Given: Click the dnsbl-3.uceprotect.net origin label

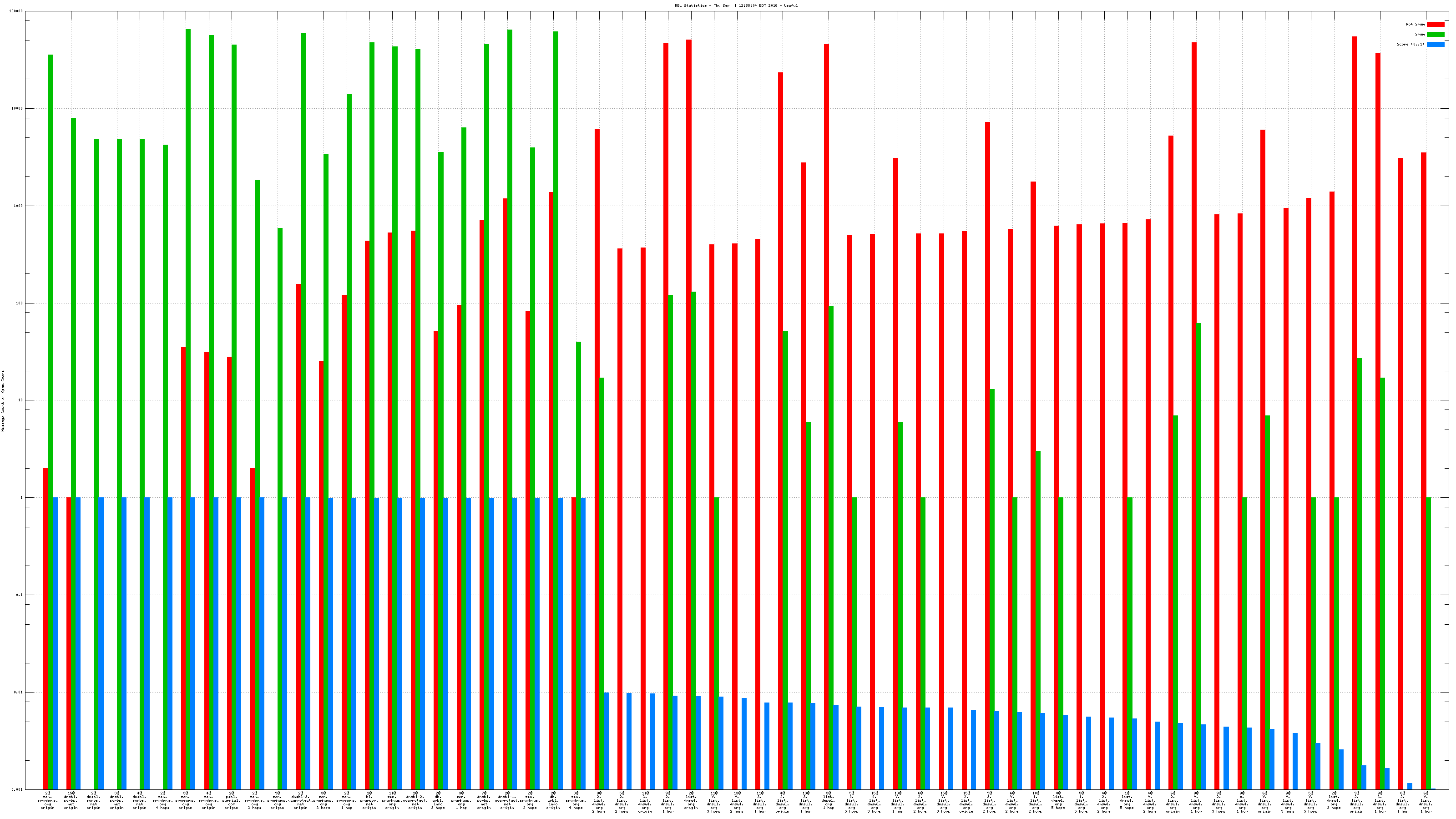Looking at the screenshot, I should pyautogui.click(x=300, y=800).
